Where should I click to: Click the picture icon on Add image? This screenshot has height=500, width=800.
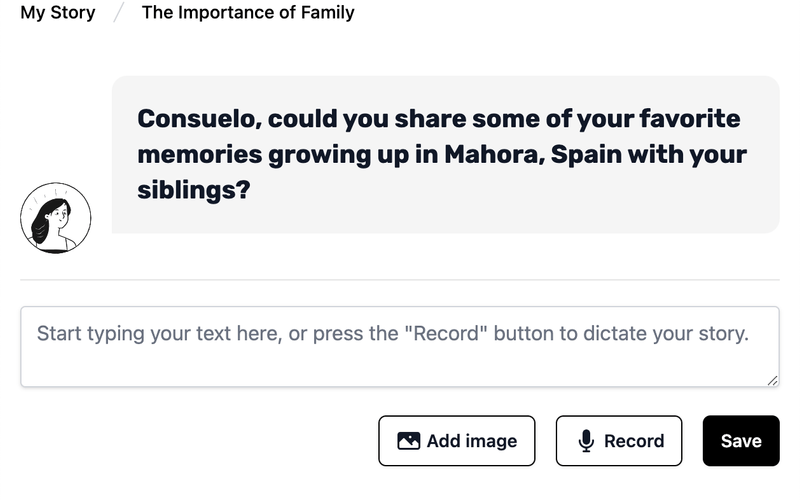coord(408,441)
